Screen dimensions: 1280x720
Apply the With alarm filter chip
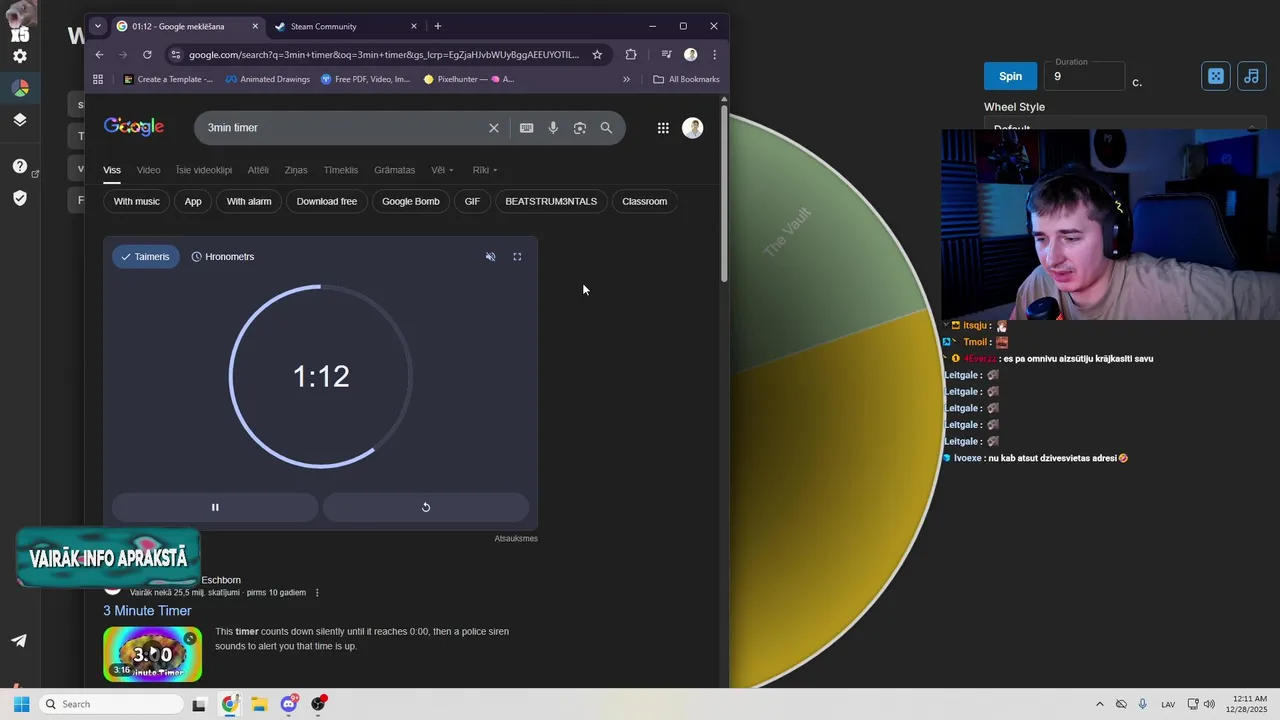(x=249, y=201)
